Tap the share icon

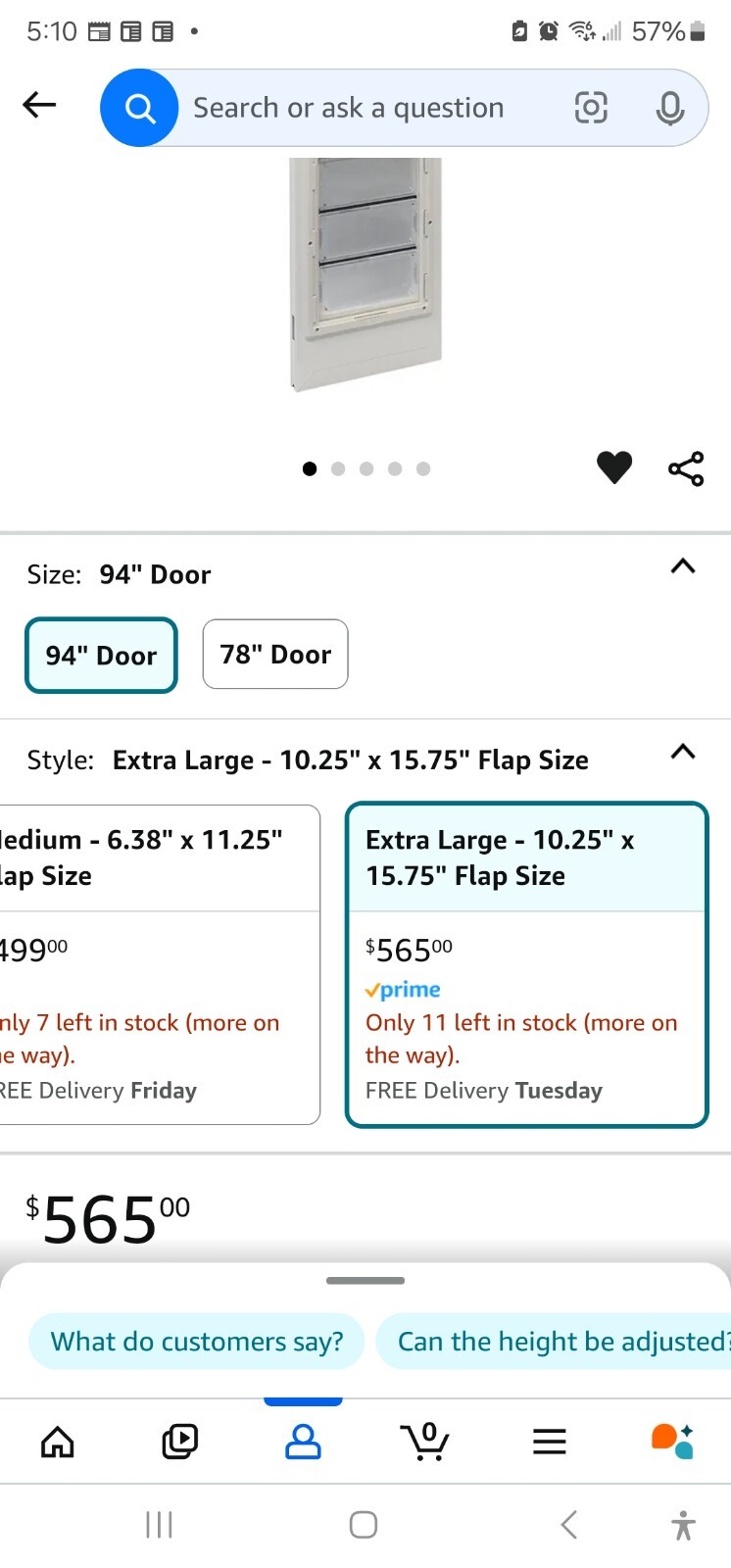686,468
